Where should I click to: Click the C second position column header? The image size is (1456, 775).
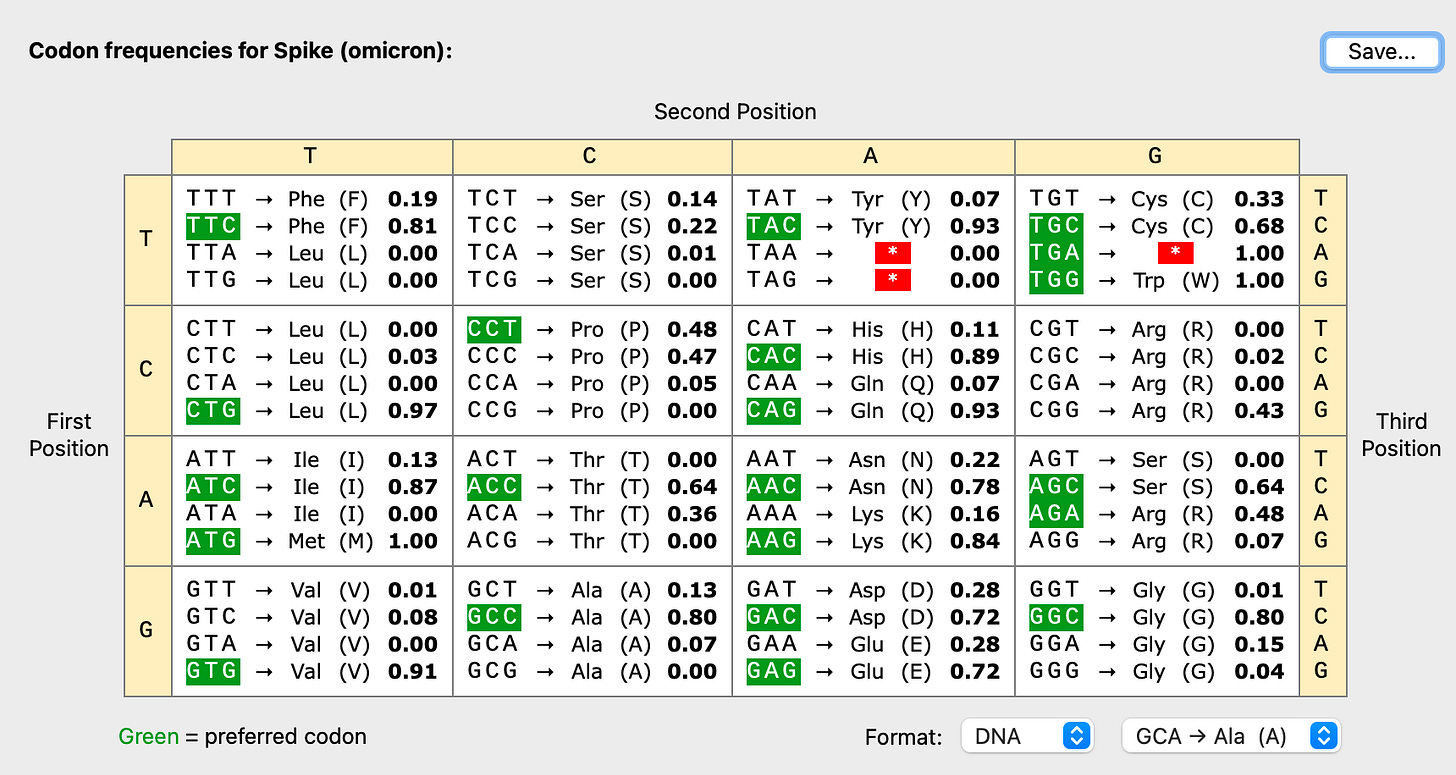pos(592,156)
